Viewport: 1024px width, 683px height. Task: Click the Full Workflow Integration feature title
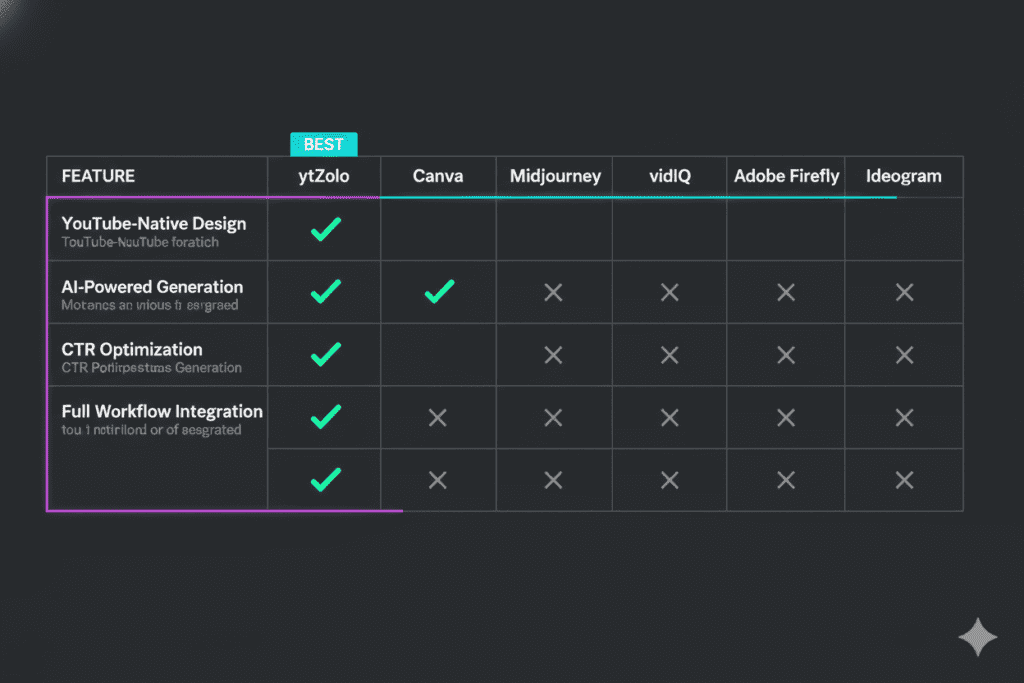click(162, 411)
